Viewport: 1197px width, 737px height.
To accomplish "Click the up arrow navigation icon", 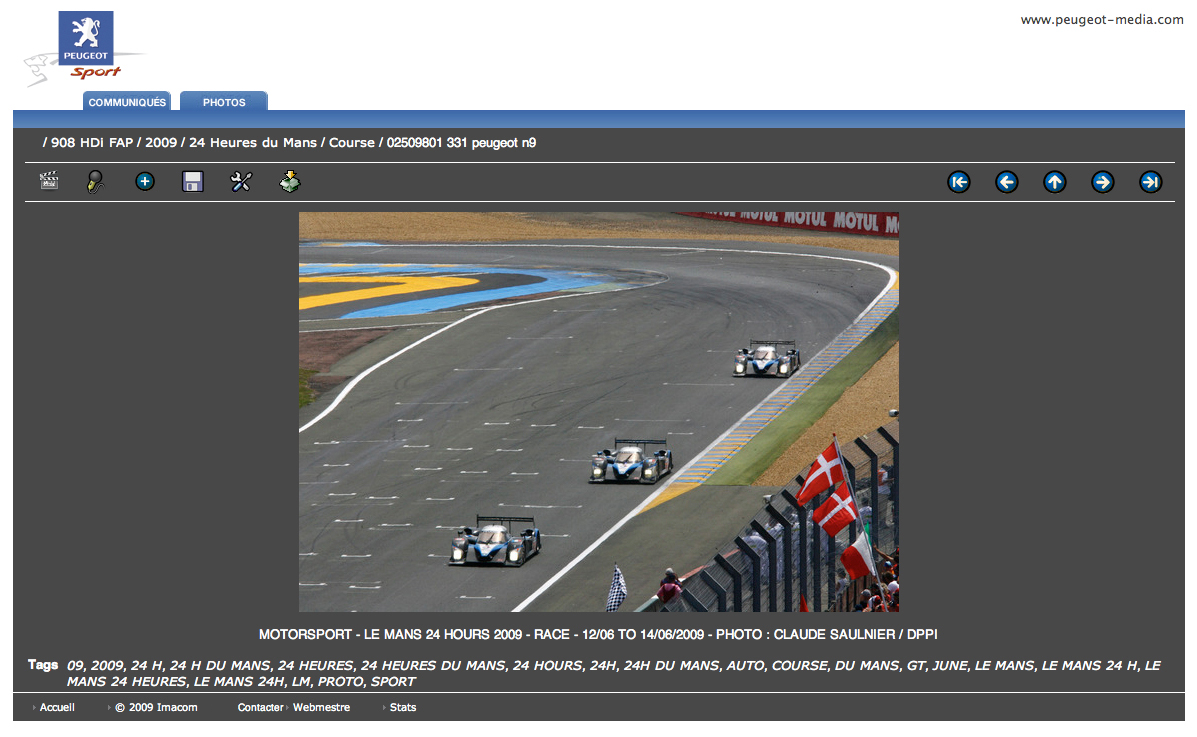I will pyautogui.click(x=1055, y=182).
